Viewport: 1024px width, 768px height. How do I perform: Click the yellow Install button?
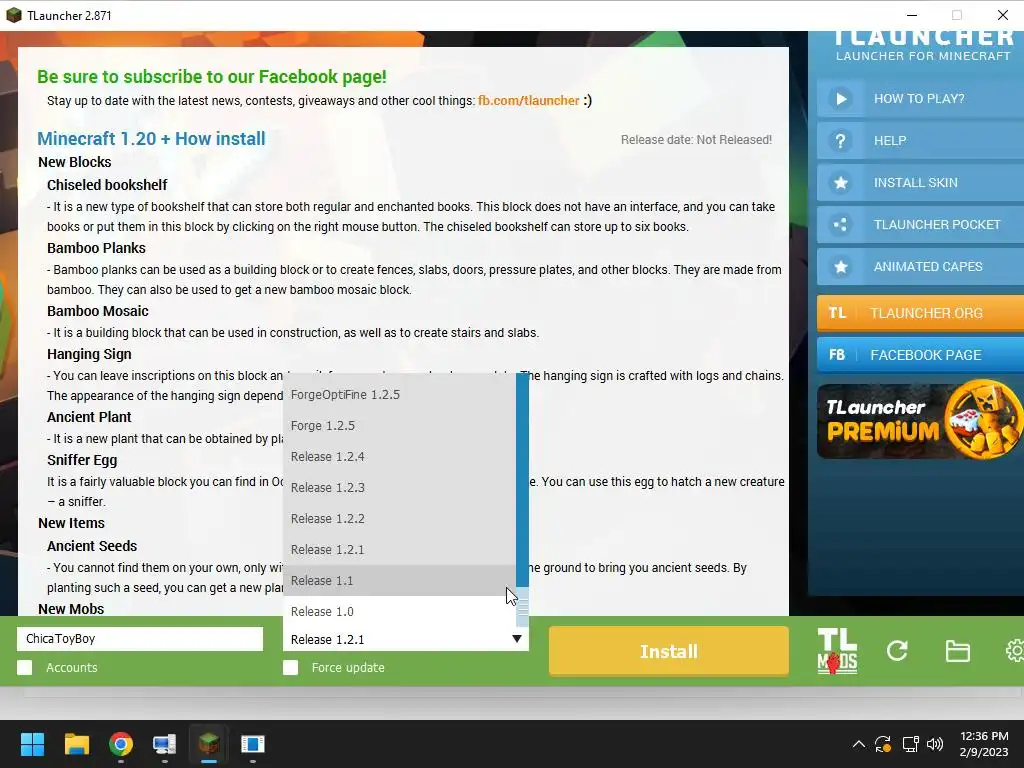(669, 651)
